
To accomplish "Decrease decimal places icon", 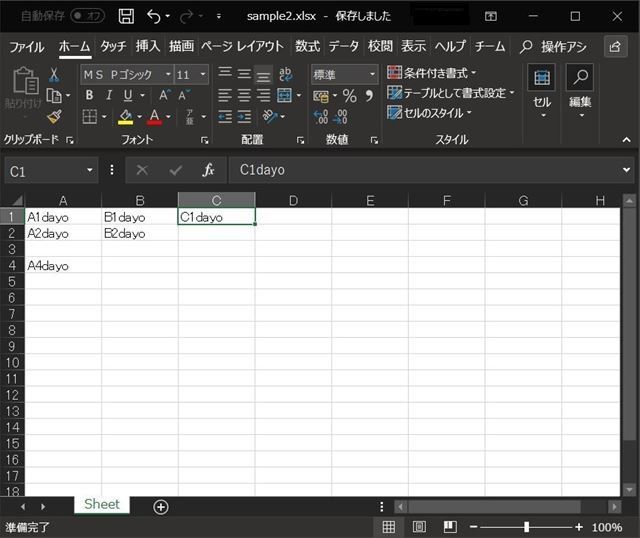I will (x=340, y=117).
